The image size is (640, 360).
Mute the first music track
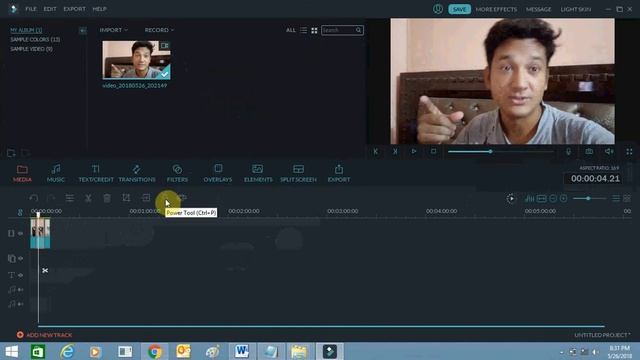click(x=20, y=290)
